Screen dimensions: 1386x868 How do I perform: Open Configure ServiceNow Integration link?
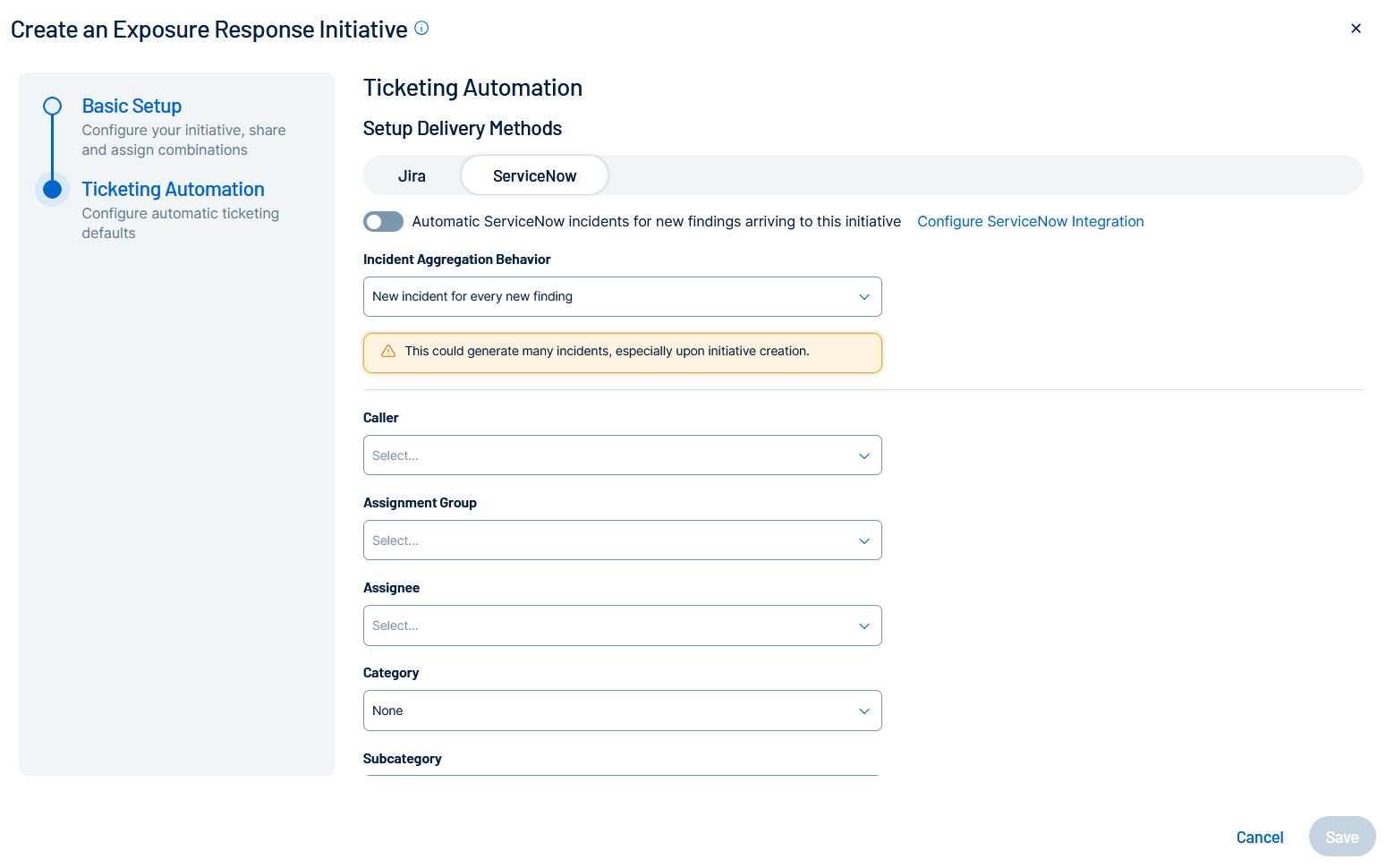[1030, 222]
